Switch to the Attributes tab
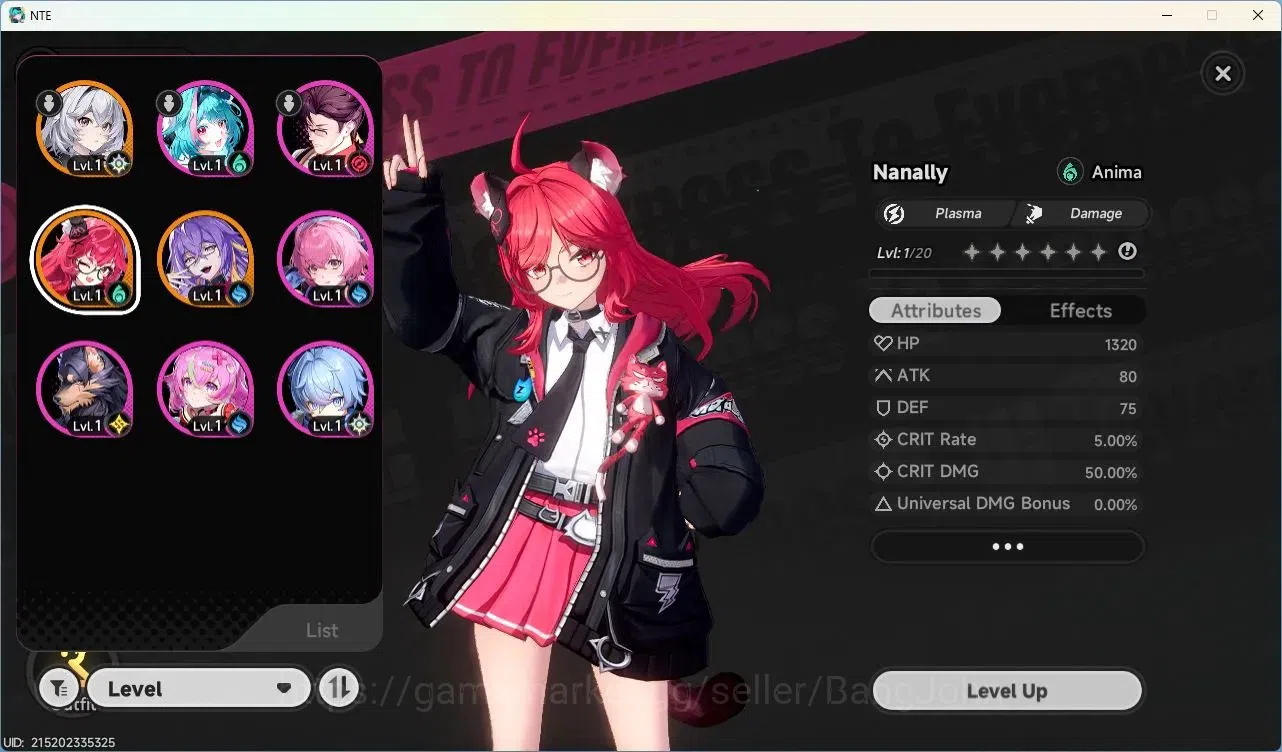 935,310
